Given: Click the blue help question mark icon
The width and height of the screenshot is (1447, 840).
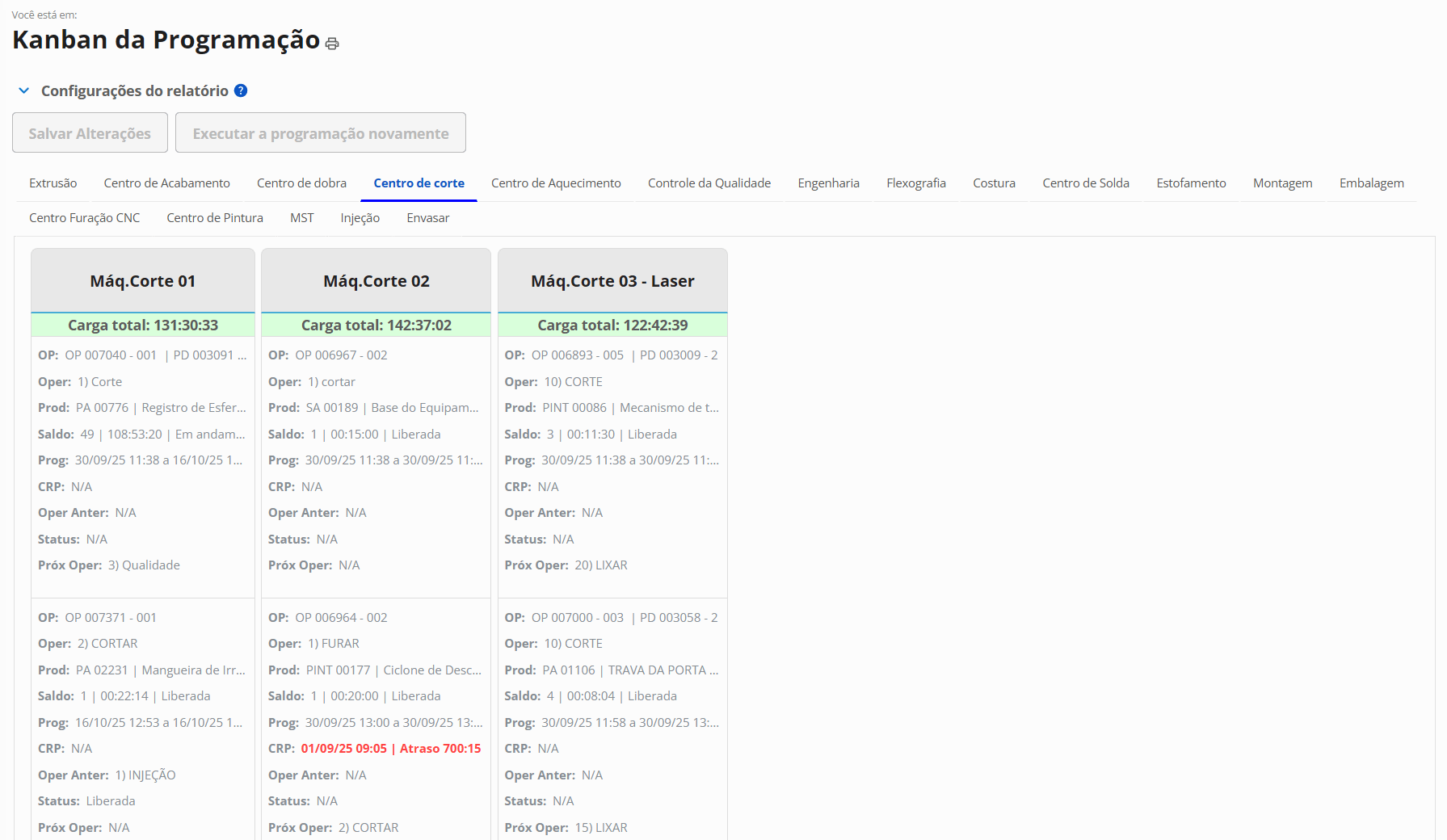Looking at the screenshot, I should pos(241,90).
